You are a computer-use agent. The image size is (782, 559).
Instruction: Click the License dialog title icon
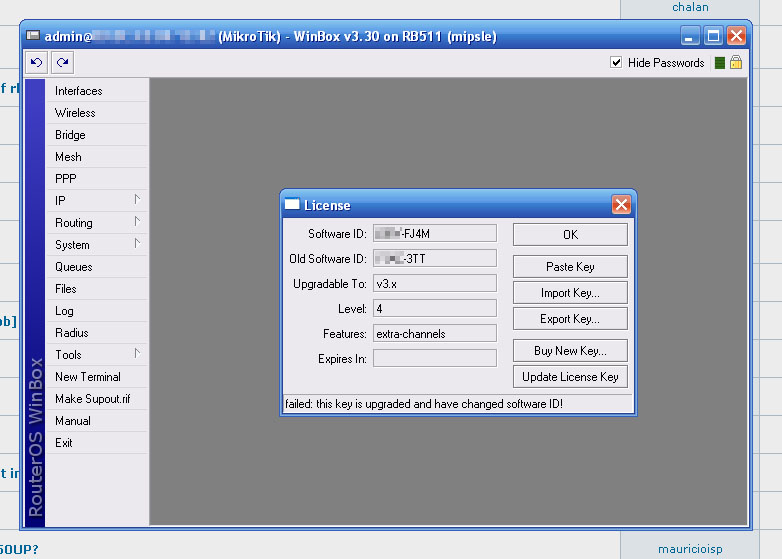[x=292, y=204]
